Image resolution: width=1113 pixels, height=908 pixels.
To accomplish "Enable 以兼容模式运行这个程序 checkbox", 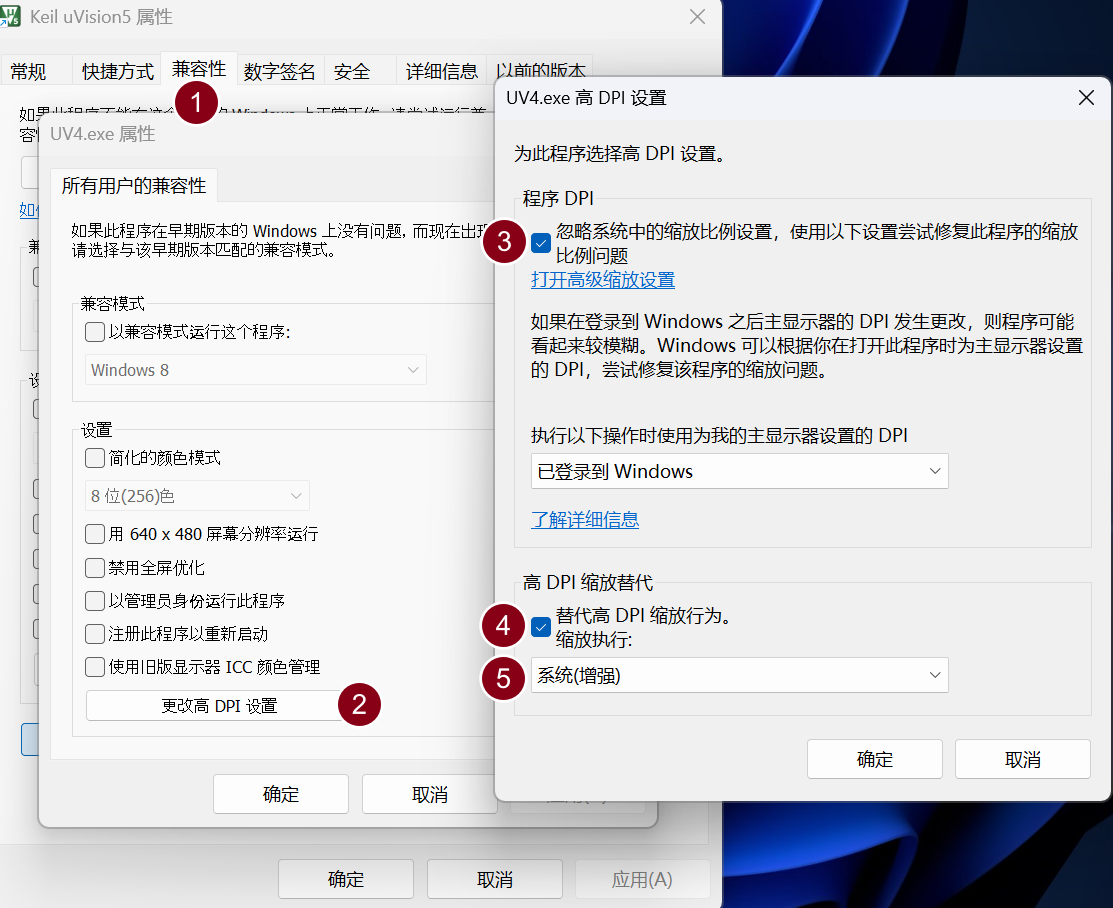I will point(95,332).
